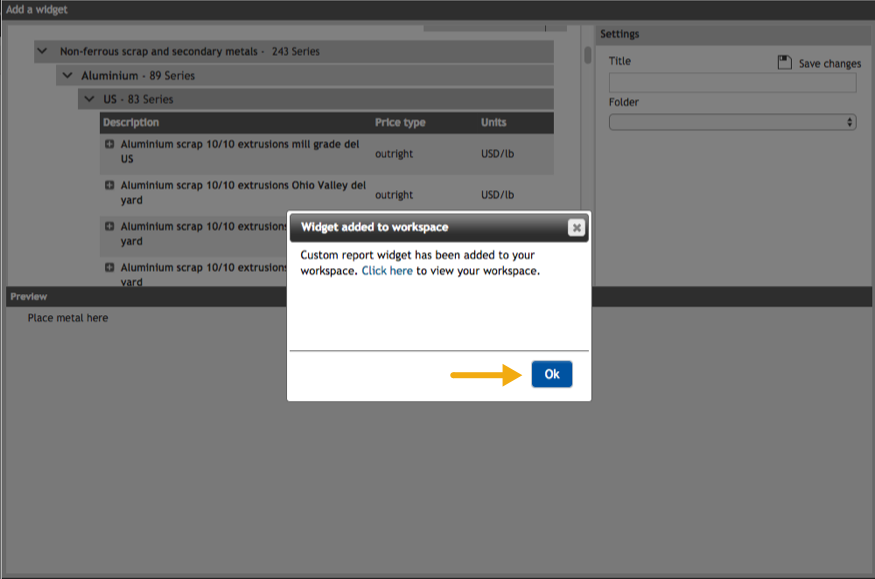This screenshot has width=875, height=579.
Task: Click the Place metal here preview area
Action: click(68, 318)
